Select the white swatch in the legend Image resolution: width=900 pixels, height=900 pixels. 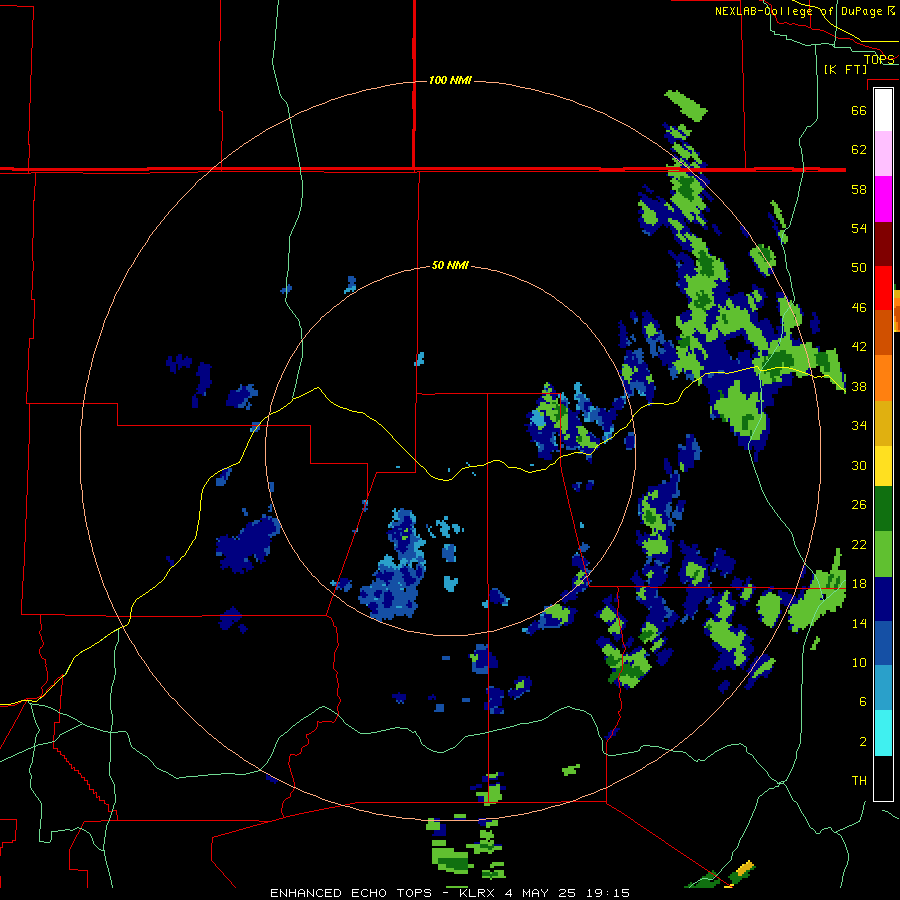click(x=883, y=110)
